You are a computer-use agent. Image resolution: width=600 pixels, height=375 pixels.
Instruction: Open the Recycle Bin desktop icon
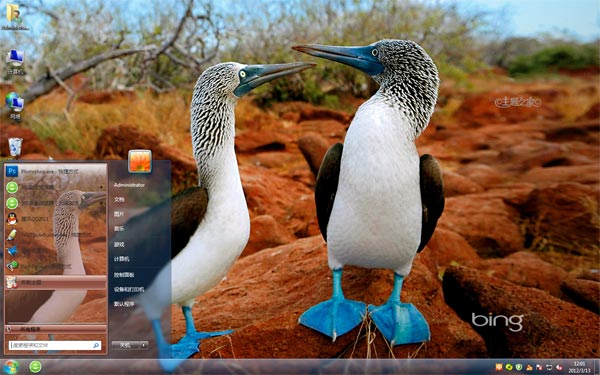(x=15, y=147)
